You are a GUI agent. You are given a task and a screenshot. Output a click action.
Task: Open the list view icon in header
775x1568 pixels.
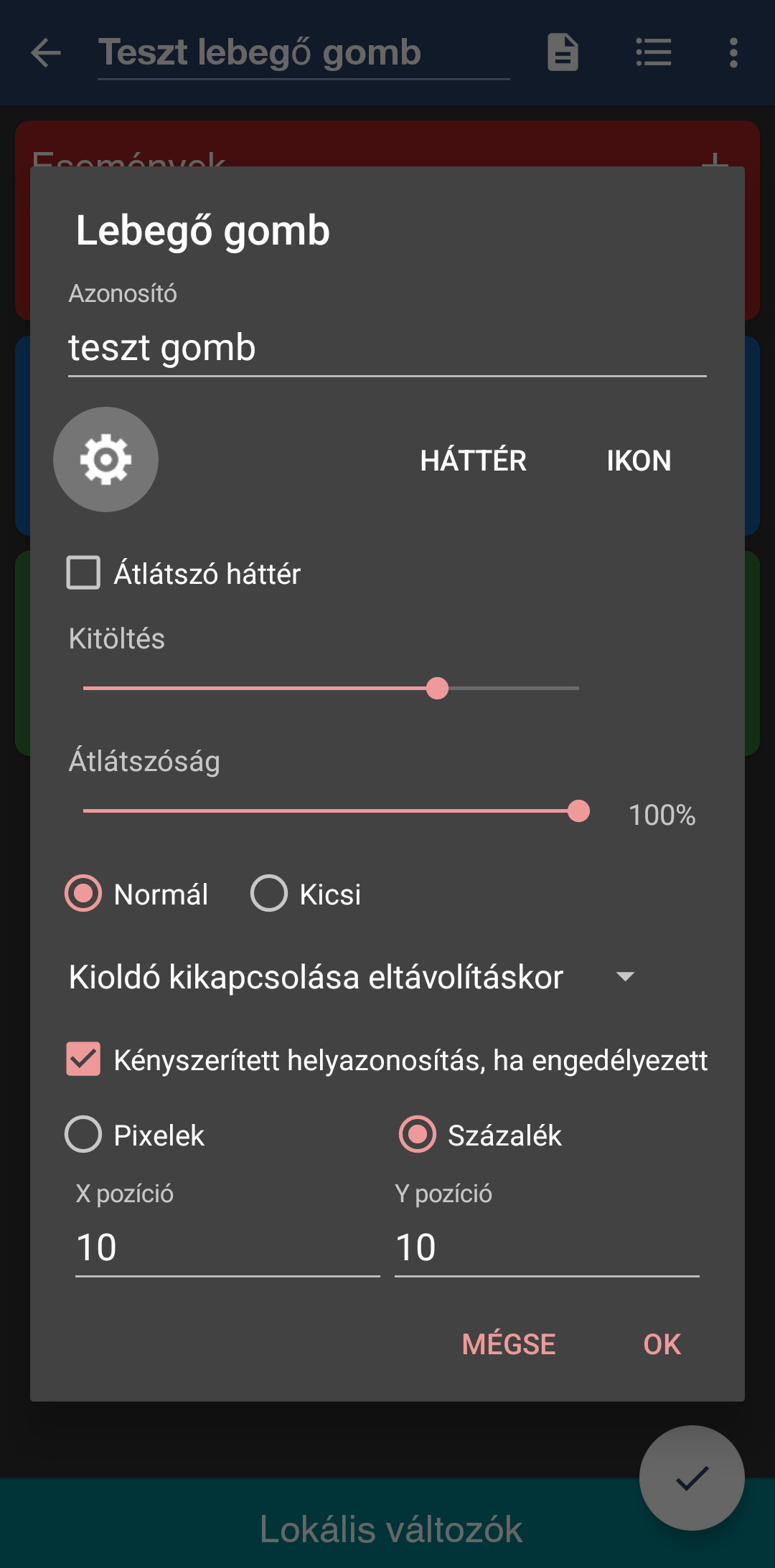point(654,52)
